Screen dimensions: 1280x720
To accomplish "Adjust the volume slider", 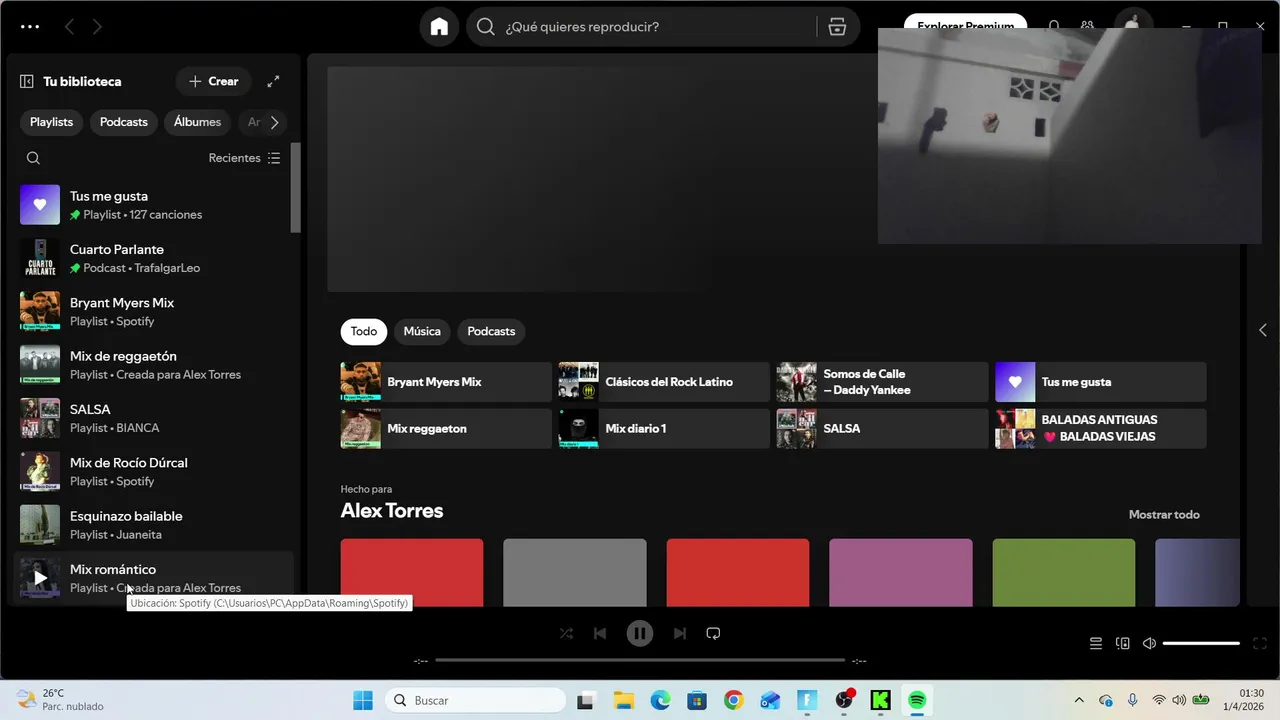I will [x=1201, y=644].
